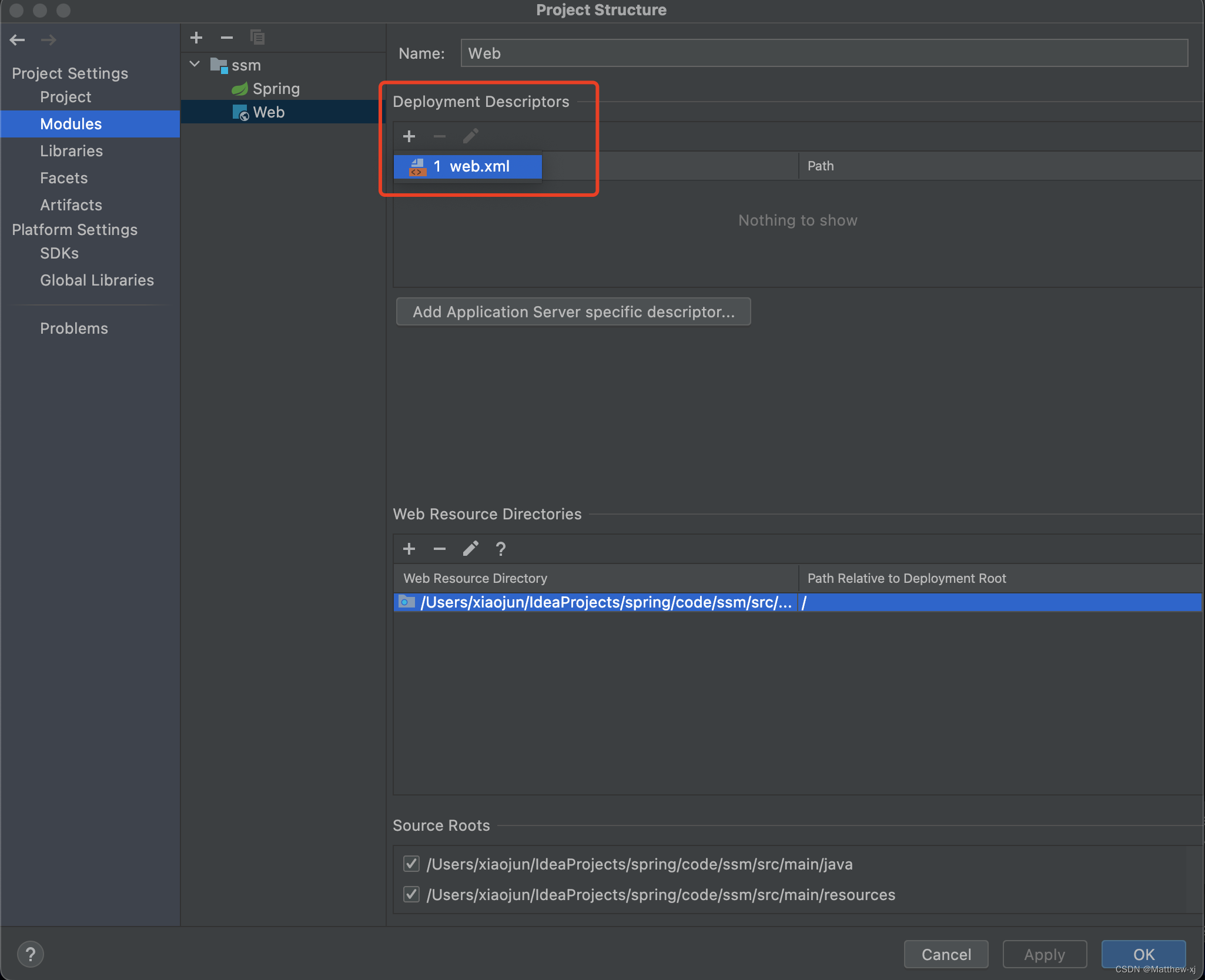Click the add module plus icon
This screenshot has height=980, width=1205.
(196, 38)
